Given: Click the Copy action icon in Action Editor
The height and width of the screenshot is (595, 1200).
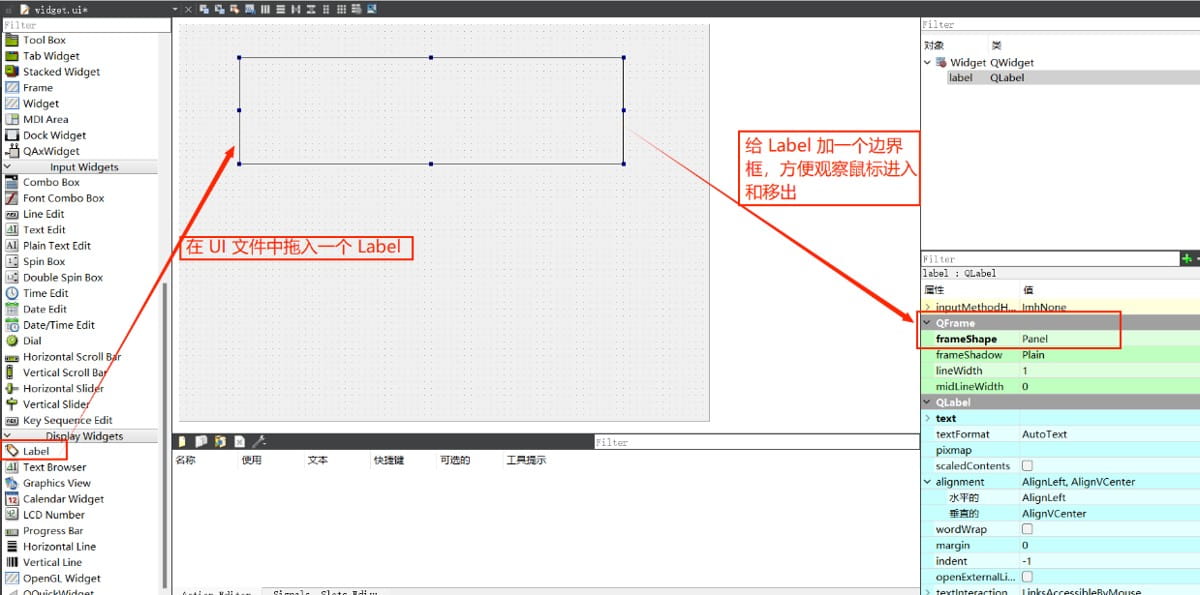Looking at the screenshot, I should (x=202, y=441).
